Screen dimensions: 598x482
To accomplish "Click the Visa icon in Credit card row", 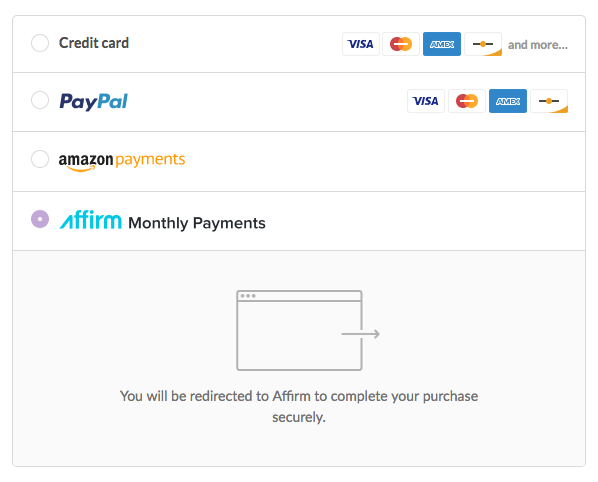I will (361, 44).
